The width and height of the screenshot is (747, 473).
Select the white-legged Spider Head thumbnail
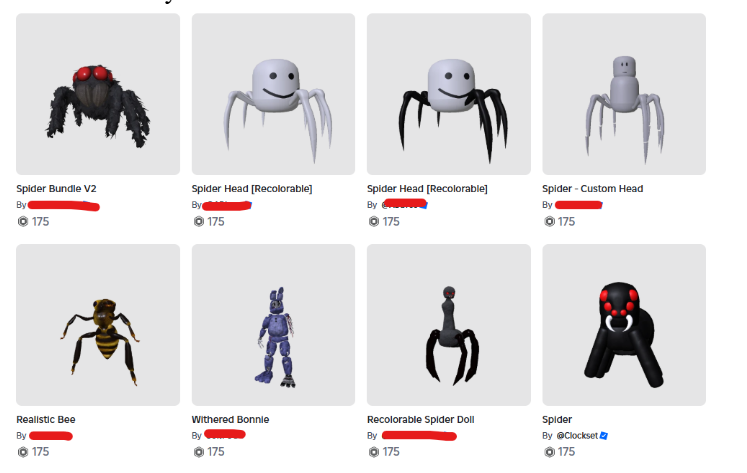(x=273, y=94)
